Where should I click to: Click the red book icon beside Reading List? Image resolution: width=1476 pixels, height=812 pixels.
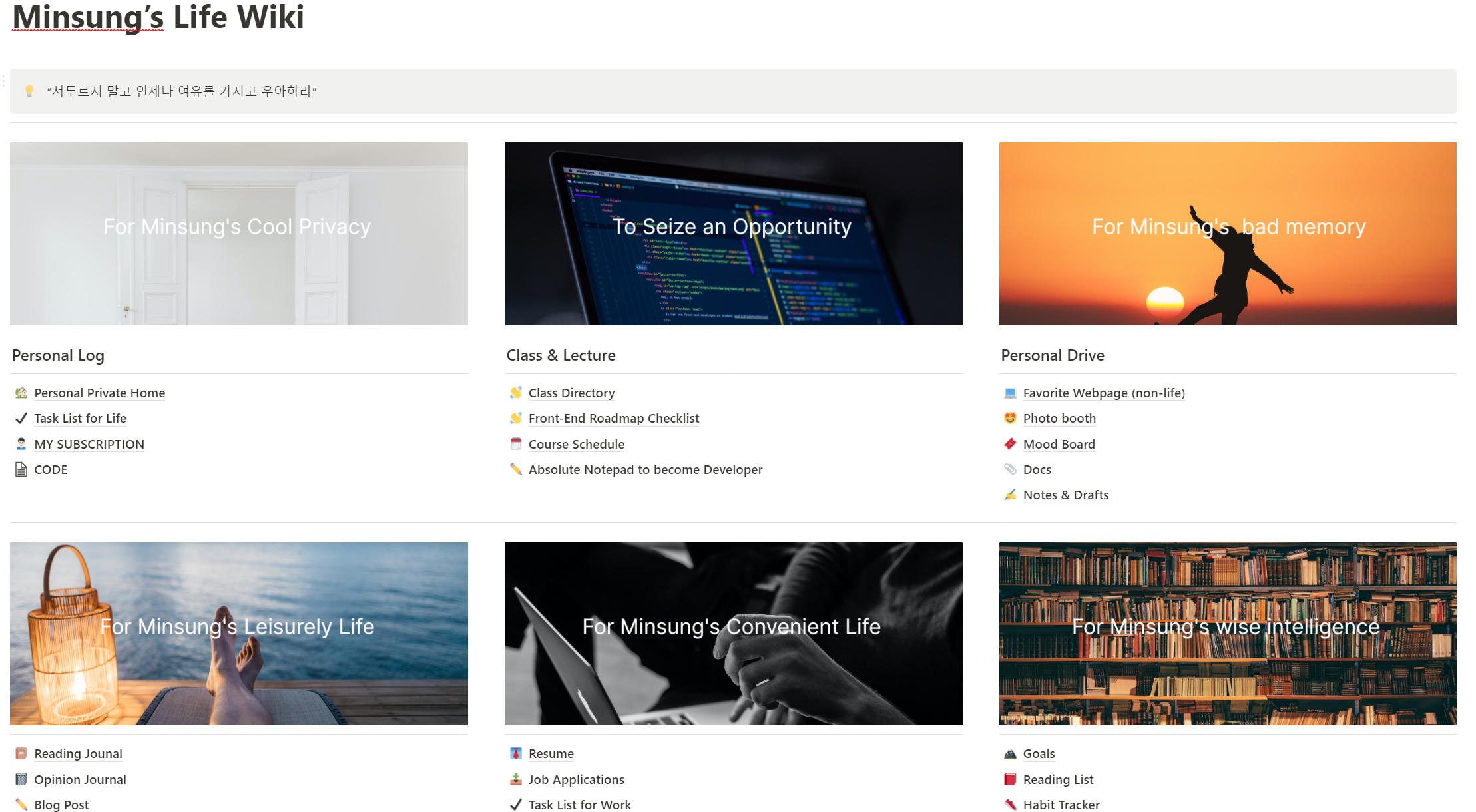coord(1010,779)
